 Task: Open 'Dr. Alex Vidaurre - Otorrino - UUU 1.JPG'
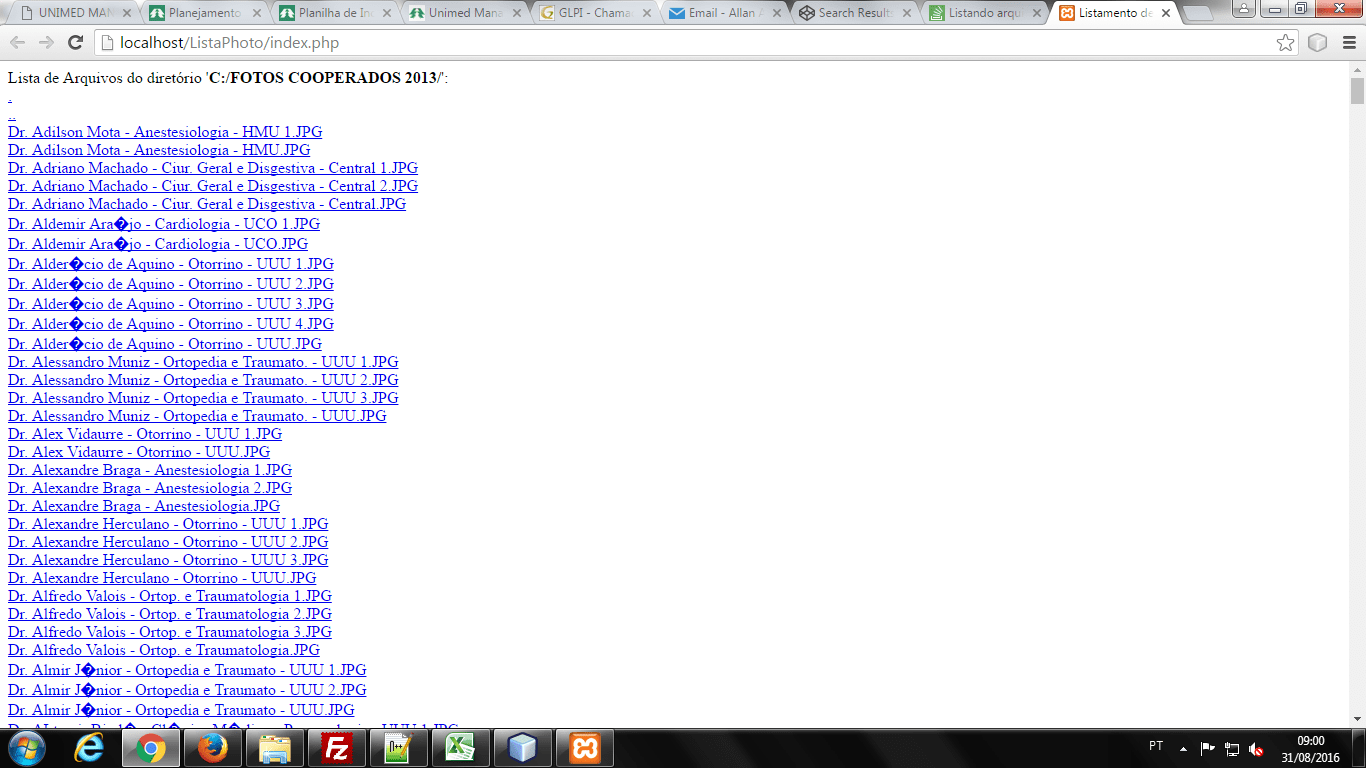[145, 434]
